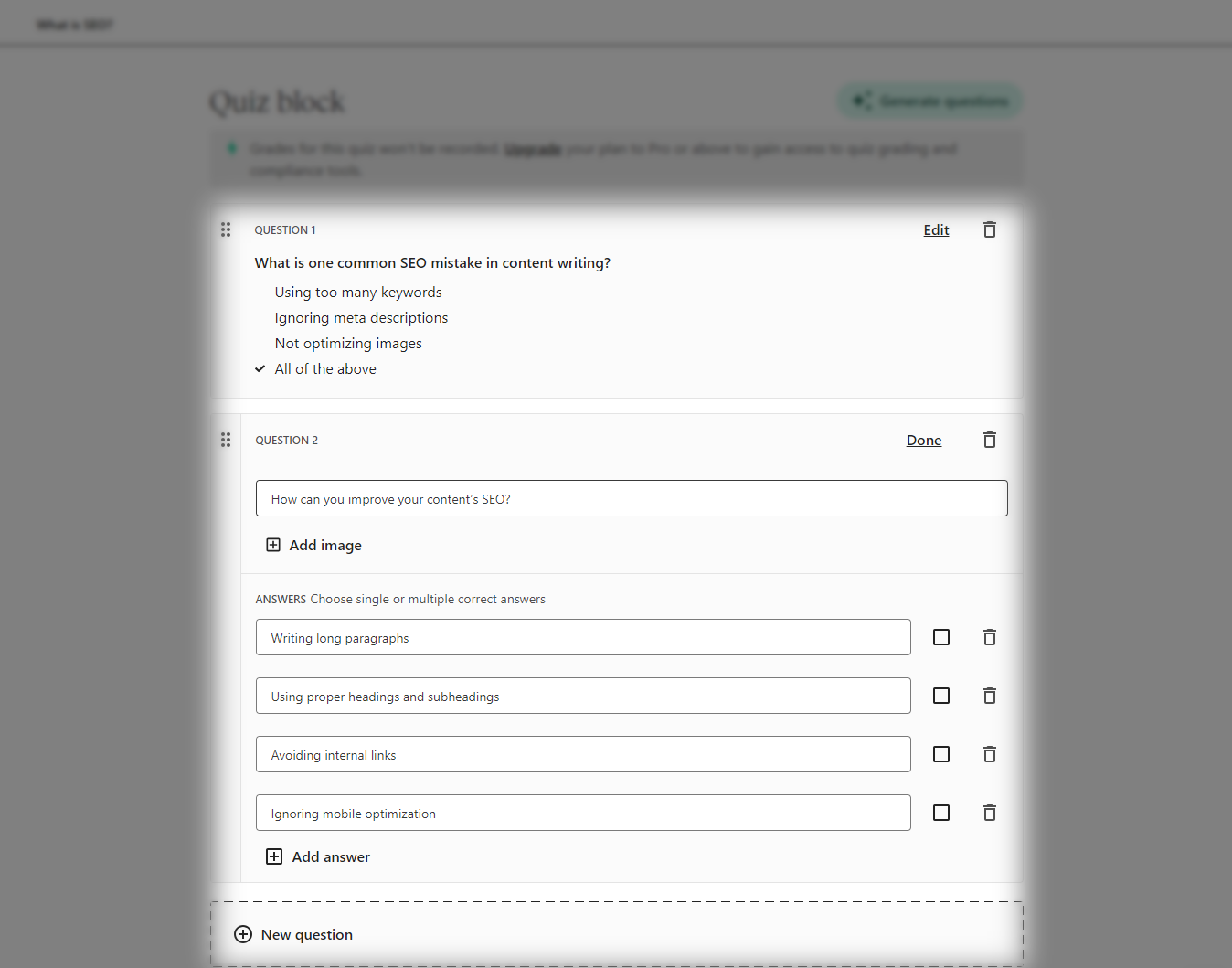This screenshot has width=1232, height=968.
Task: Click the circled plus icon for New question
Action: pyautogui.click(x=243, y=934)
